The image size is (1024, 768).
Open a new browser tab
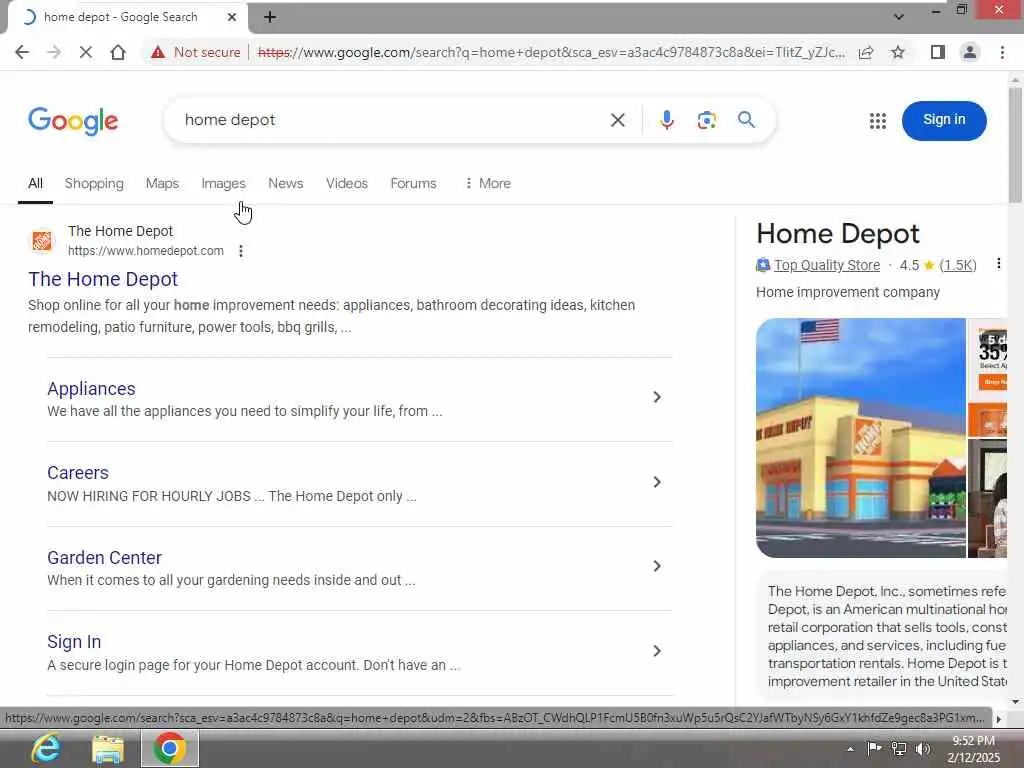click(270, 17)
